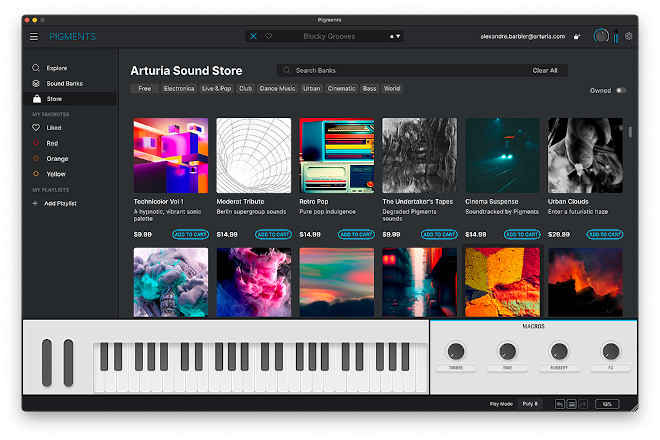Click the CPU meter percentage box
The height and width of the screenshot is (440, 660).
coord(607,404)
